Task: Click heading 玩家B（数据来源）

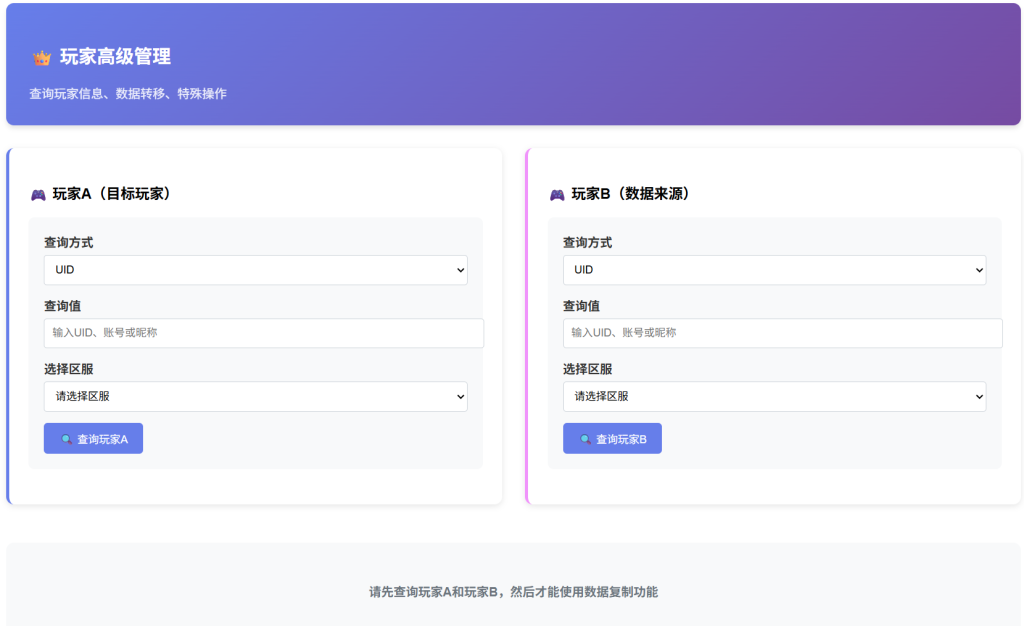Action: [x=630, y=194]
